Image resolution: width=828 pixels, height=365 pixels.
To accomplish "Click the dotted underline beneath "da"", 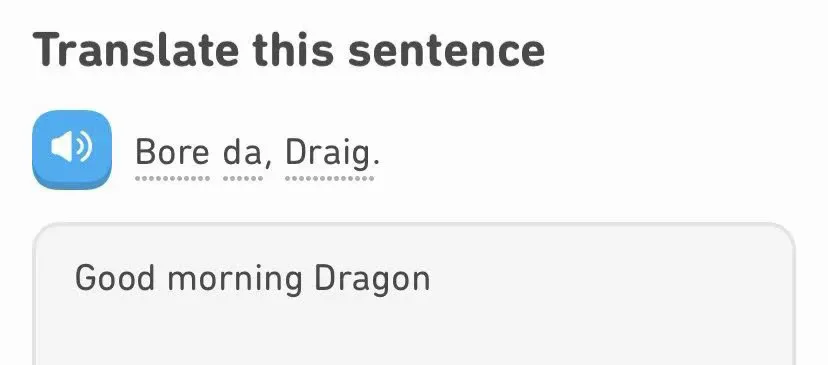I will tap(243, 179).
